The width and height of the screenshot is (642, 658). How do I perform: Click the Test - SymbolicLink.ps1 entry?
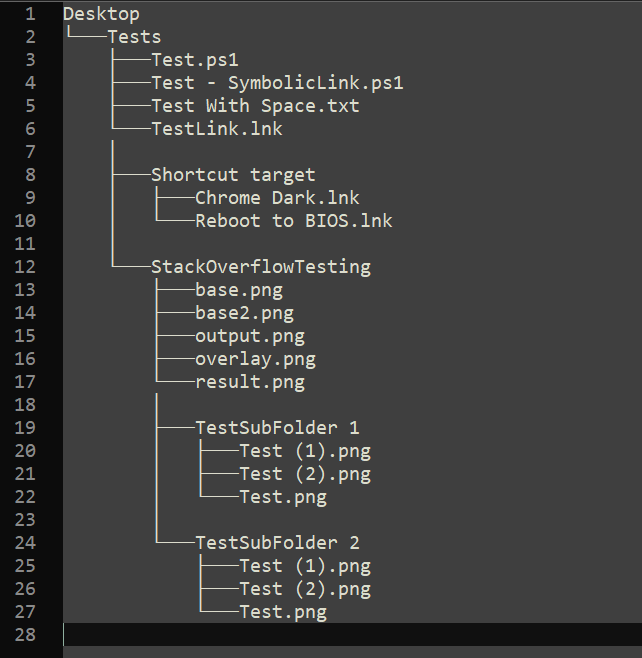point(277,83)
